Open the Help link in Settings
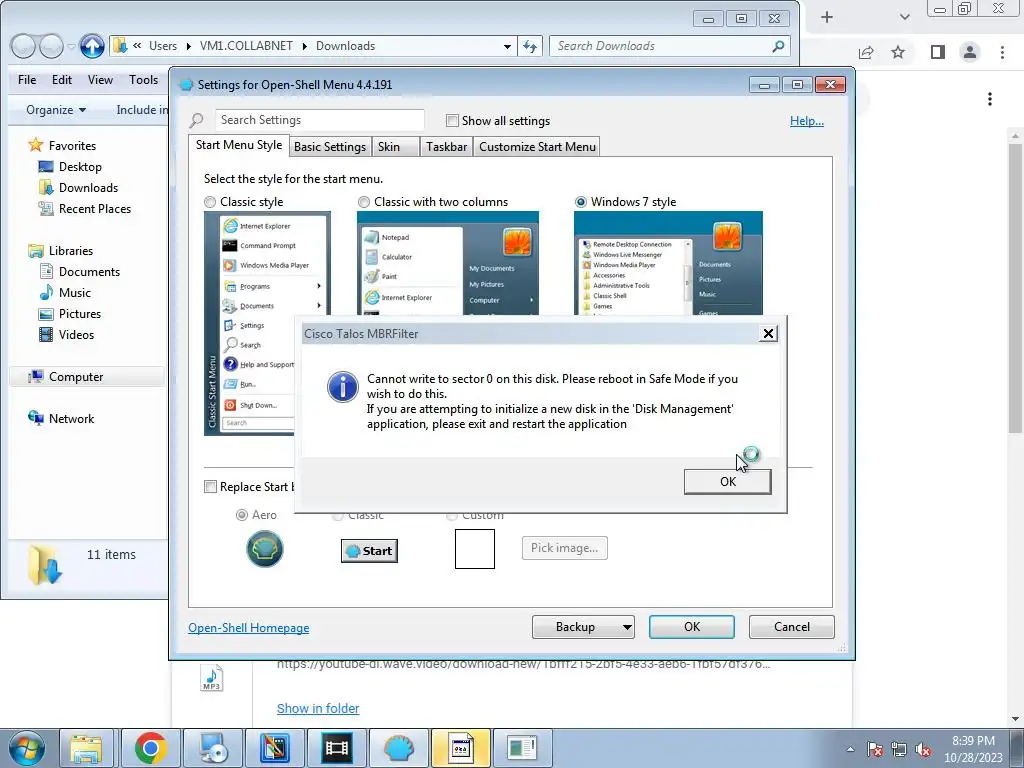1024x768 pixels. tap(807, 121)
